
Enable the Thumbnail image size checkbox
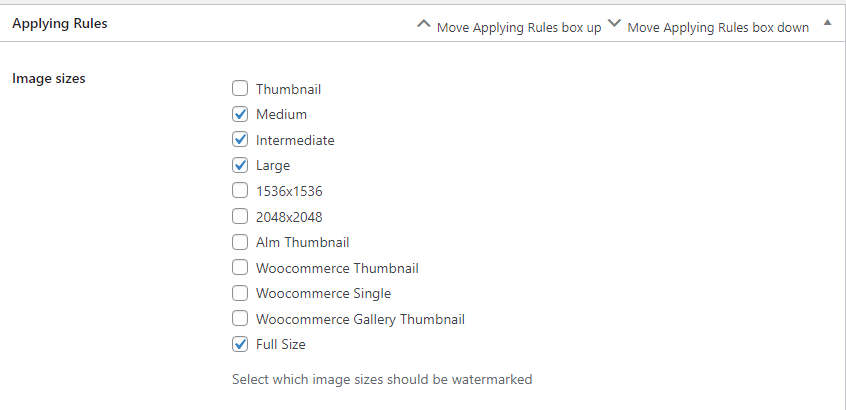(240, 88)
